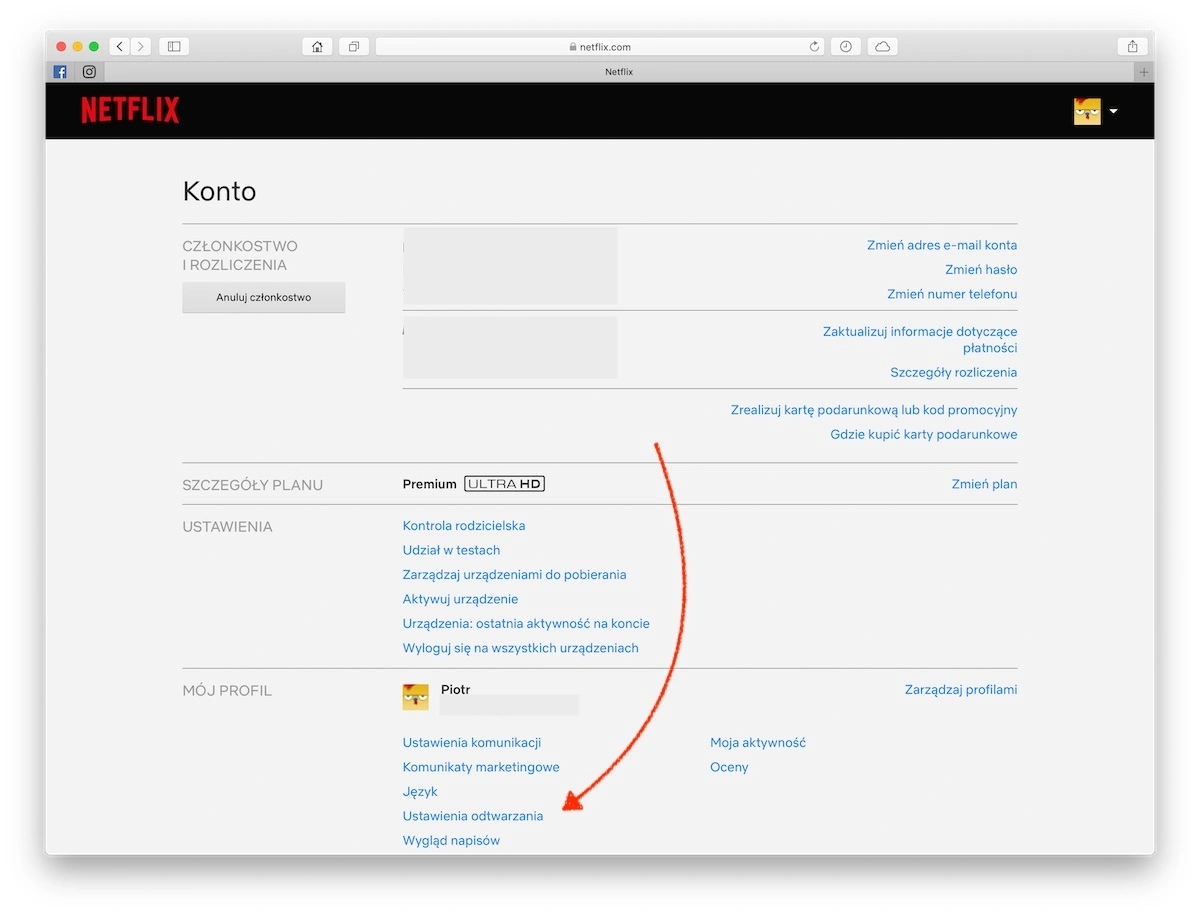1200x915 pixels.
Task: Click Wyloguj się na wszystkich urządzeniach
Action: point(521,648)
